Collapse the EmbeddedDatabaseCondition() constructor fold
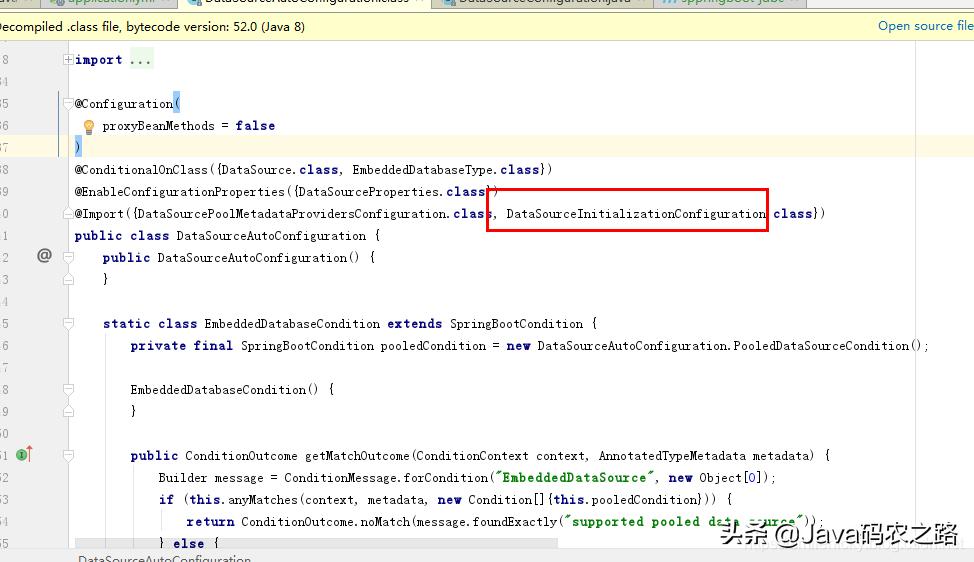Screen dimensions: 974x562 pyautogui.click(x=68, y=389)
